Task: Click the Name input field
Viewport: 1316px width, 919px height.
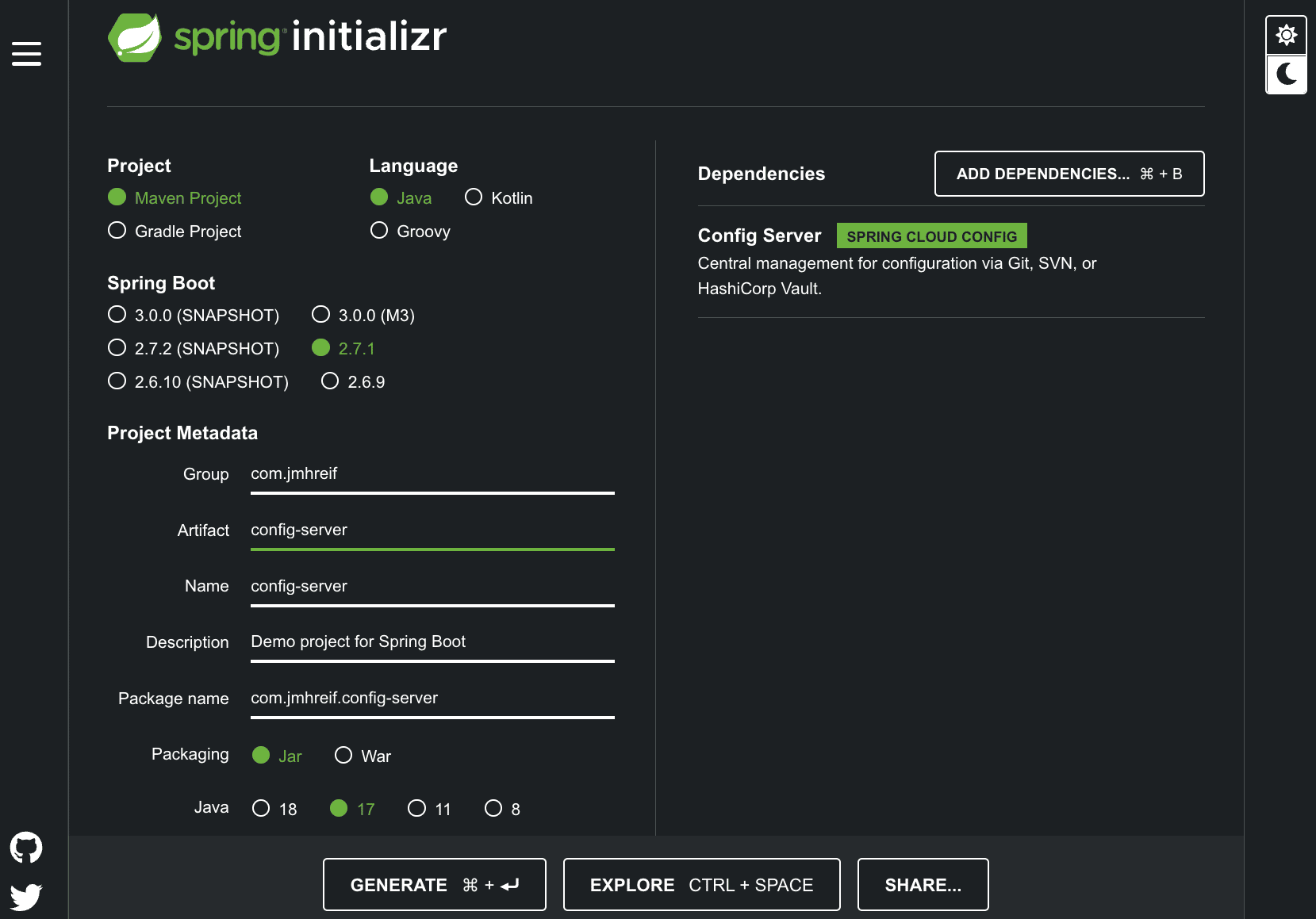Action: click(432, 587)
